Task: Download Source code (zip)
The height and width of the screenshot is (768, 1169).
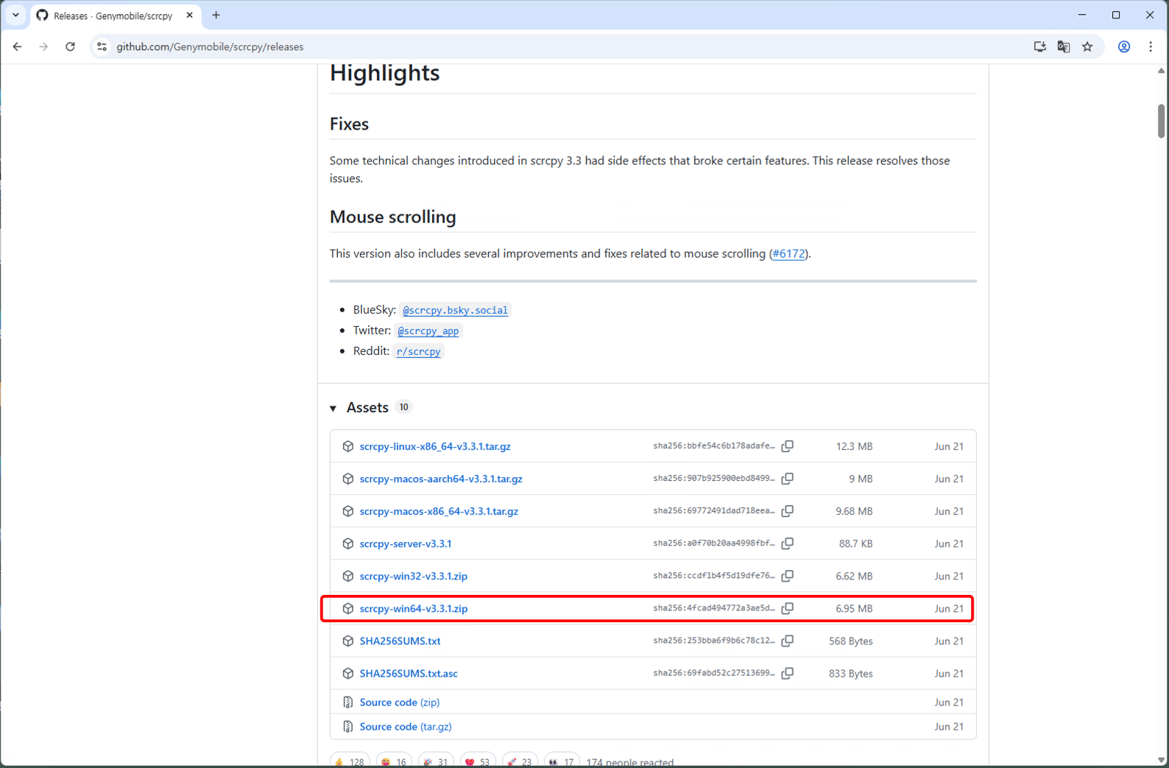Action: 400,702
